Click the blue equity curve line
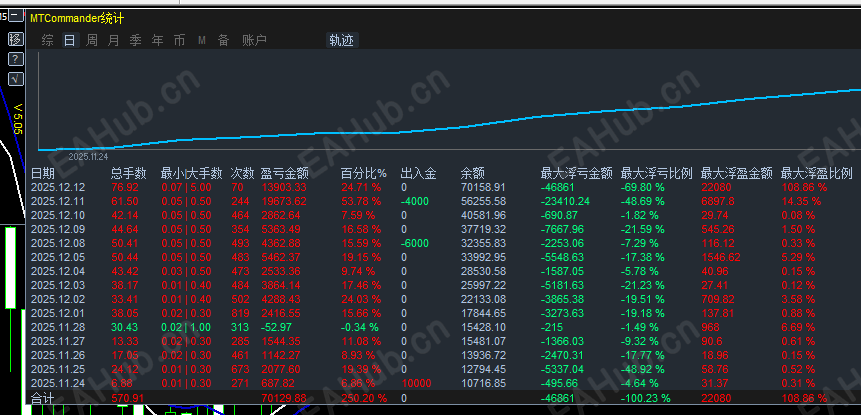 450,120
